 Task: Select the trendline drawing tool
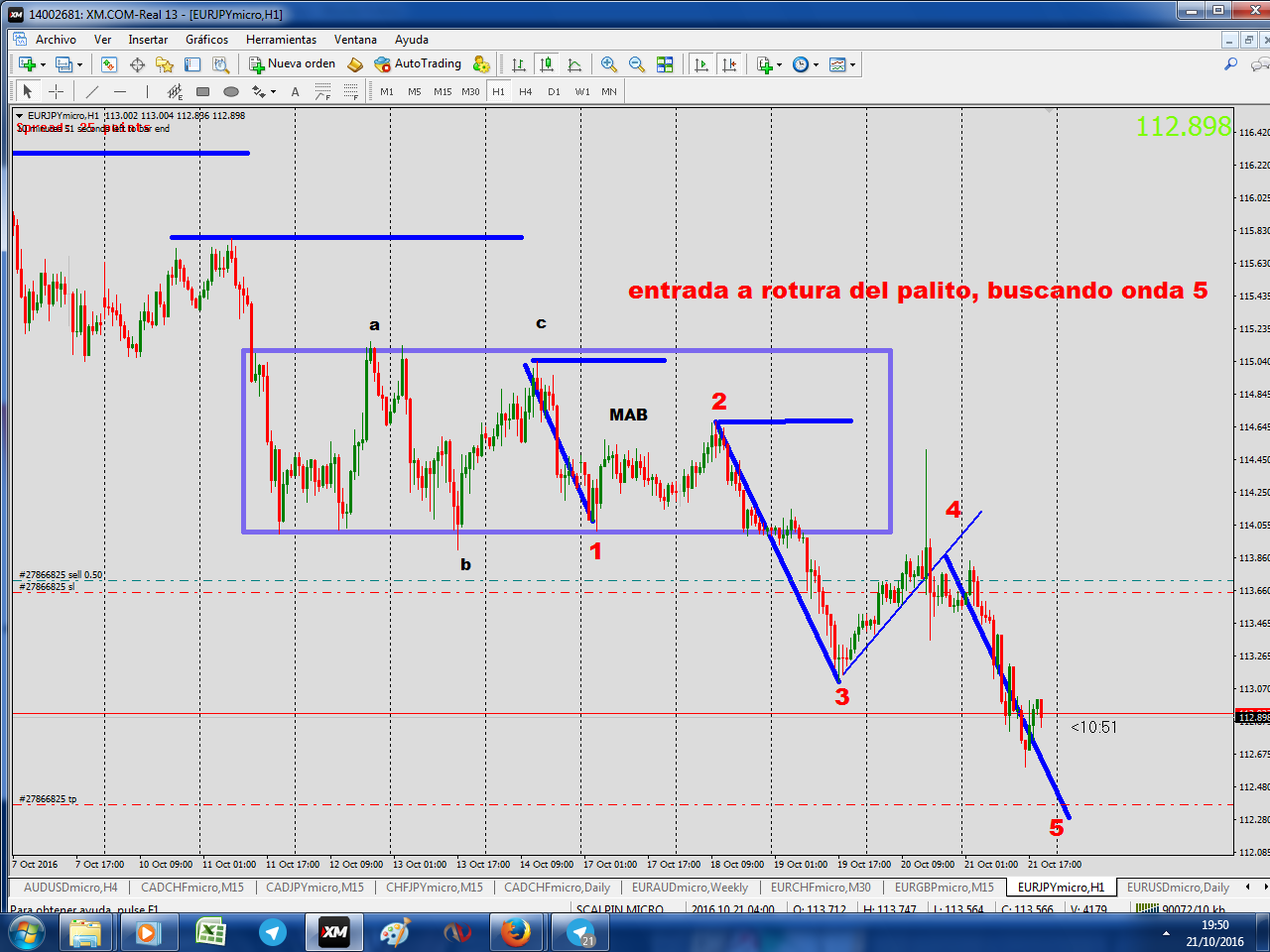(x=92, y=91)
